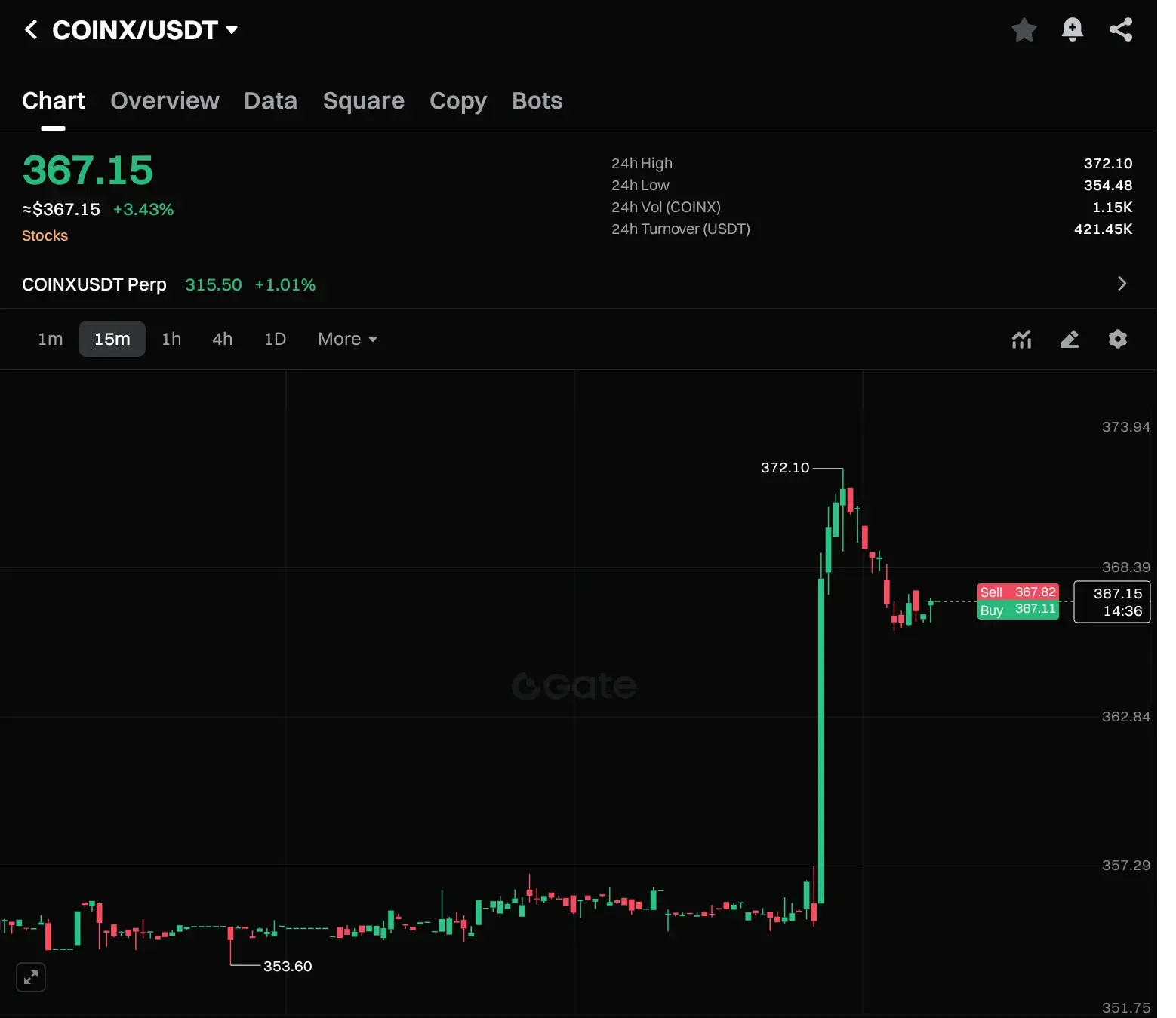1176x1018 pixels.
Task: Click the Perp change +1.01%
Action: tap(285, 284)
